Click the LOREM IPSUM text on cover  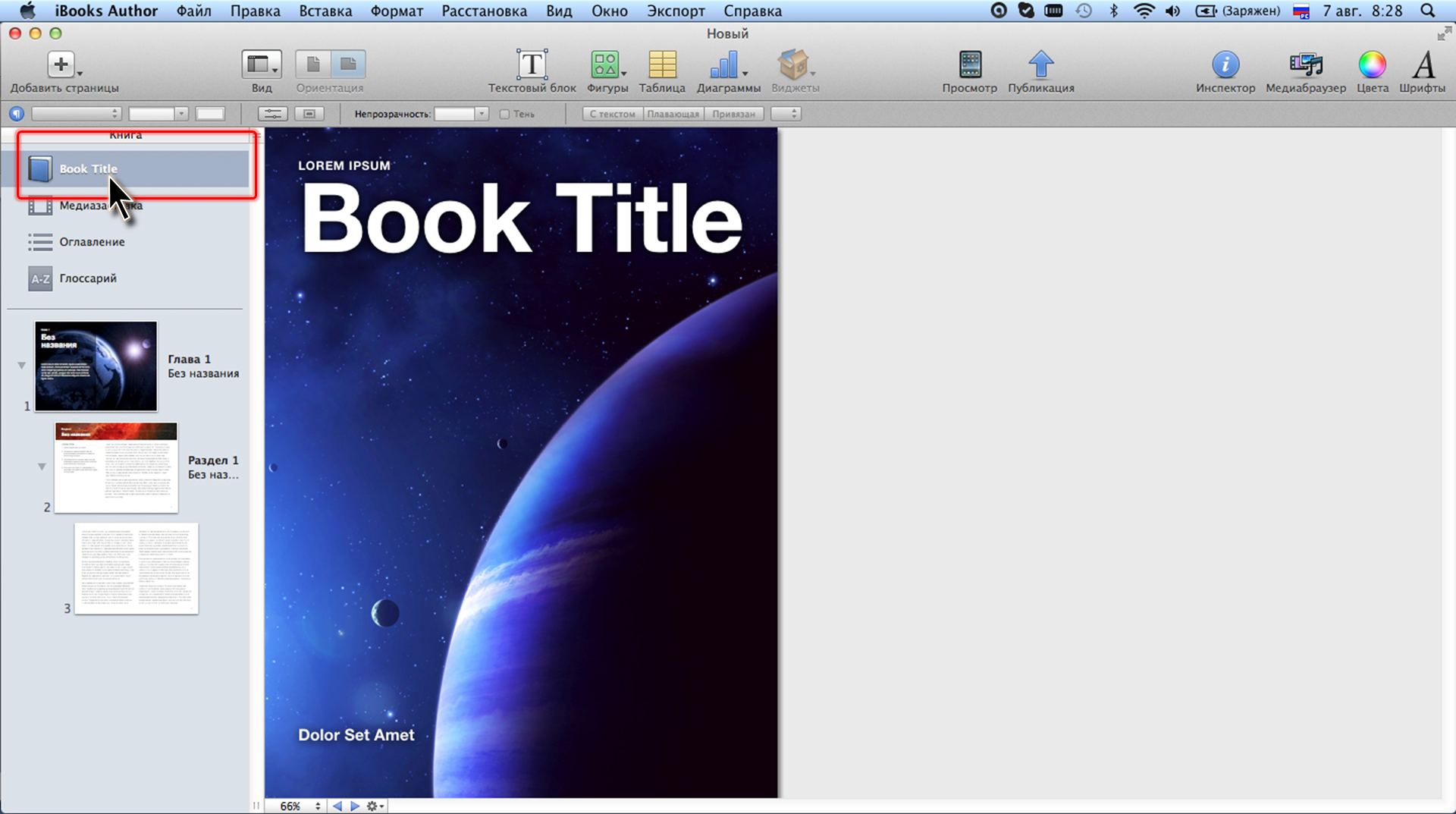344,165
